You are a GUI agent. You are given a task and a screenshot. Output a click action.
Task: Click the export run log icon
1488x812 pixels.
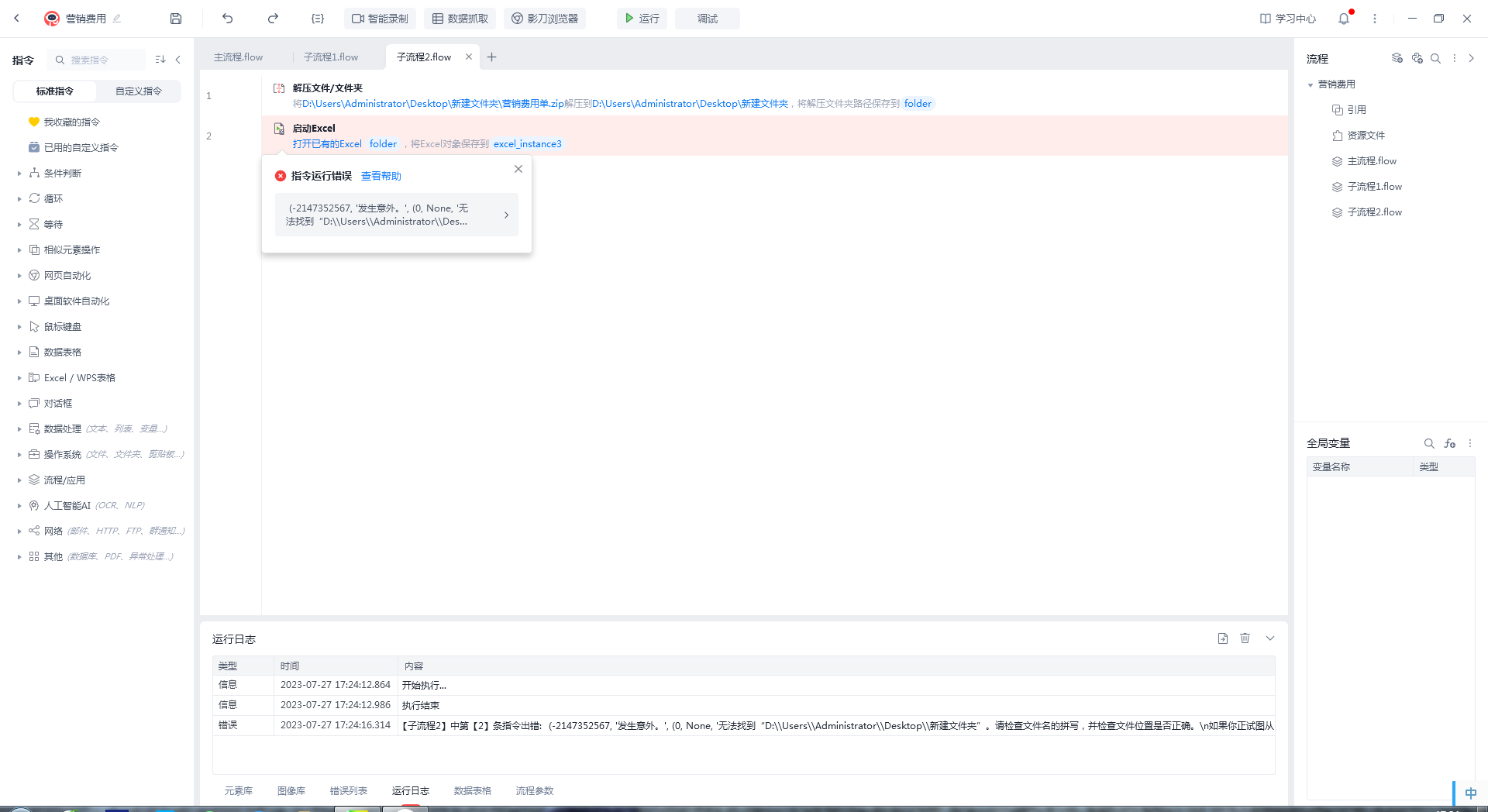click(x=1222, y=638)
